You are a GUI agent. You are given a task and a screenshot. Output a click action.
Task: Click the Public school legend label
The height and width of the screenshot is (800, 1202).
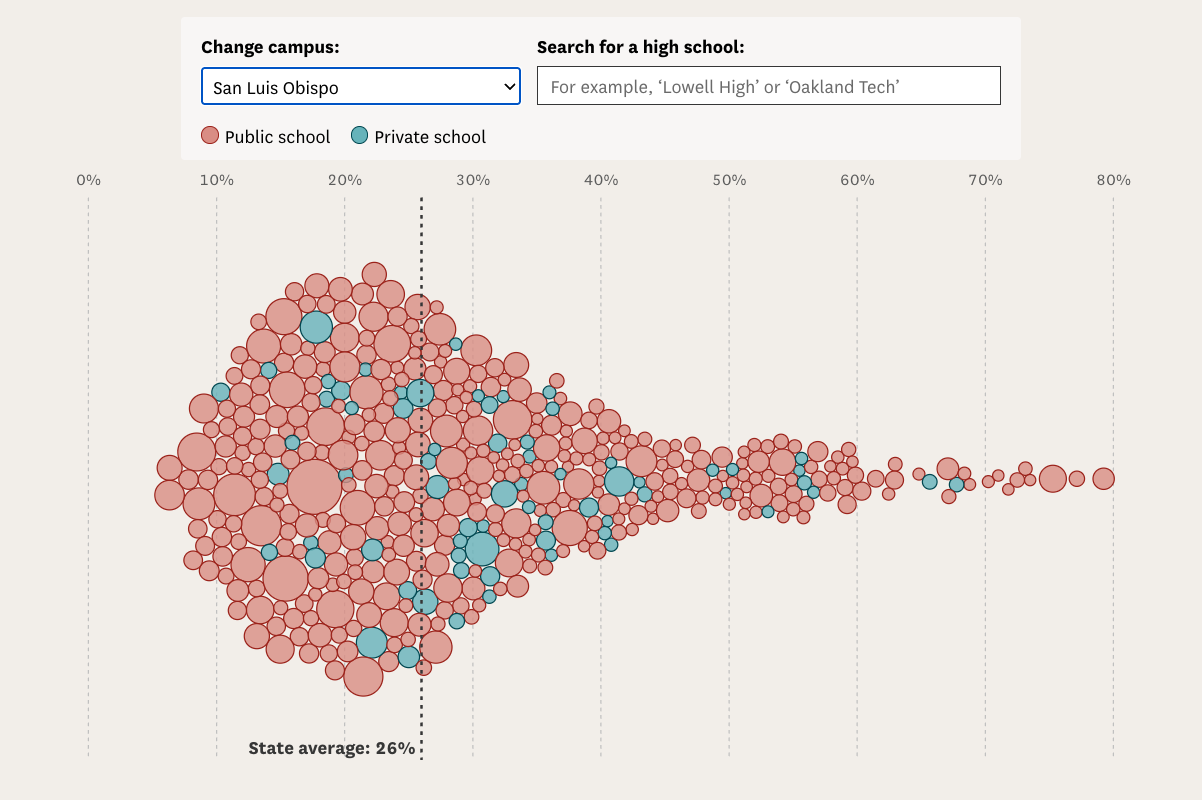(277, 137)
